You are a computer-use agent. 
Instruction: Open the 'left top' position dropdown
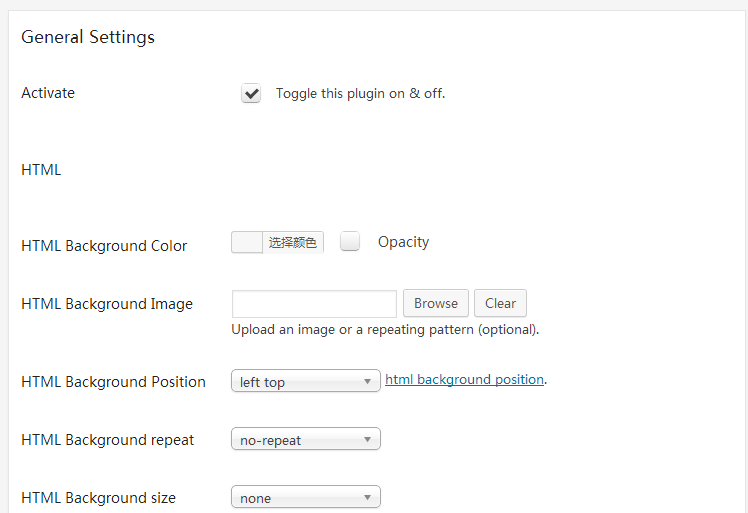coord(305,382)
